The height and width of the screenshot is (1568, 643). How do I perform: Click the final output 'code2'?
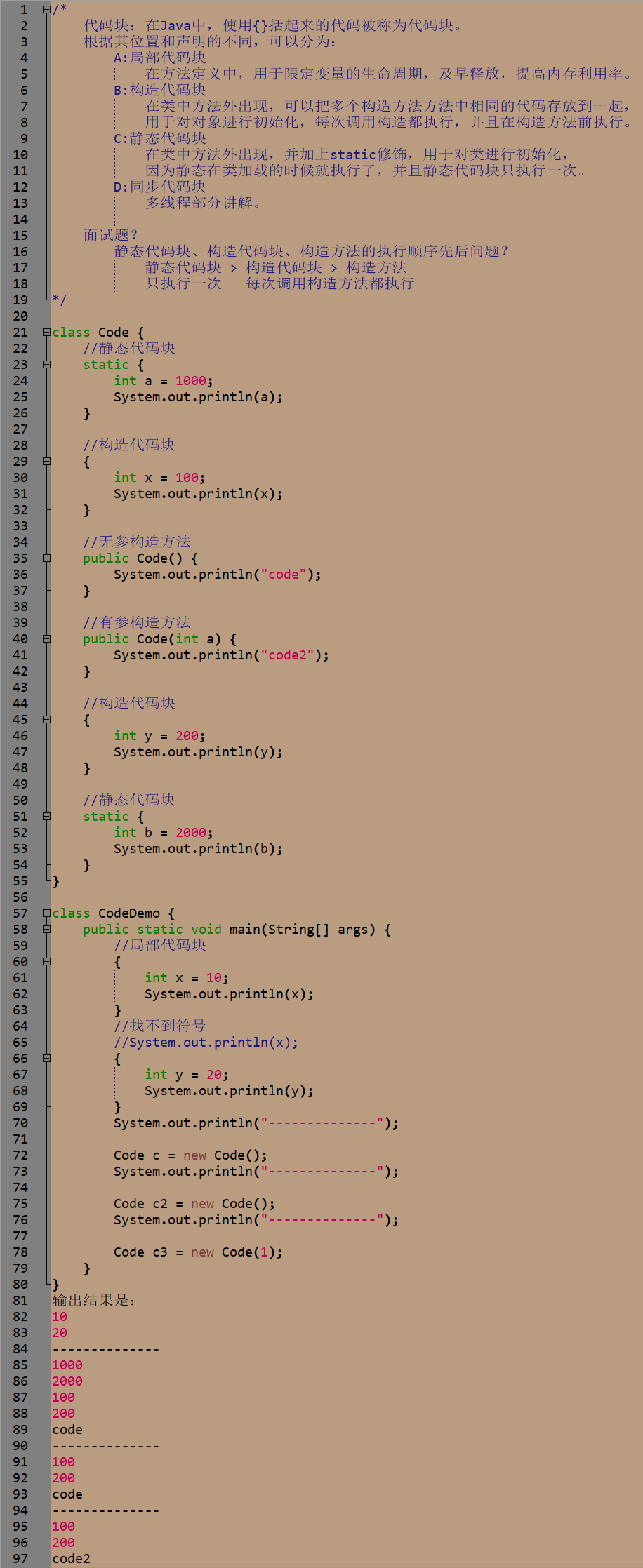pyautogui.click(x=71, y=1559)
